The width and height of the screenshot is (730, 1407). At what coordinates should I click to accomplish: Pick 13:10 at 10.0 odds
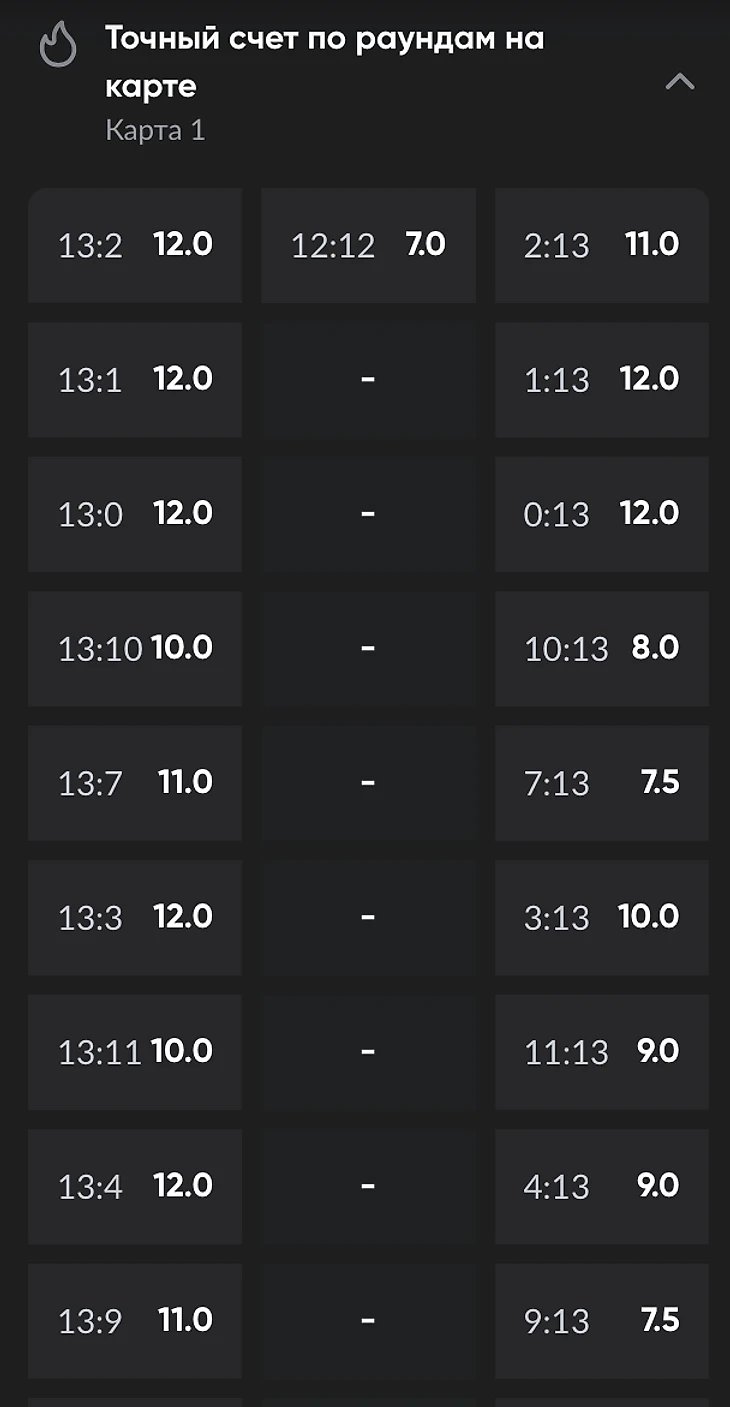click(135, 648)
